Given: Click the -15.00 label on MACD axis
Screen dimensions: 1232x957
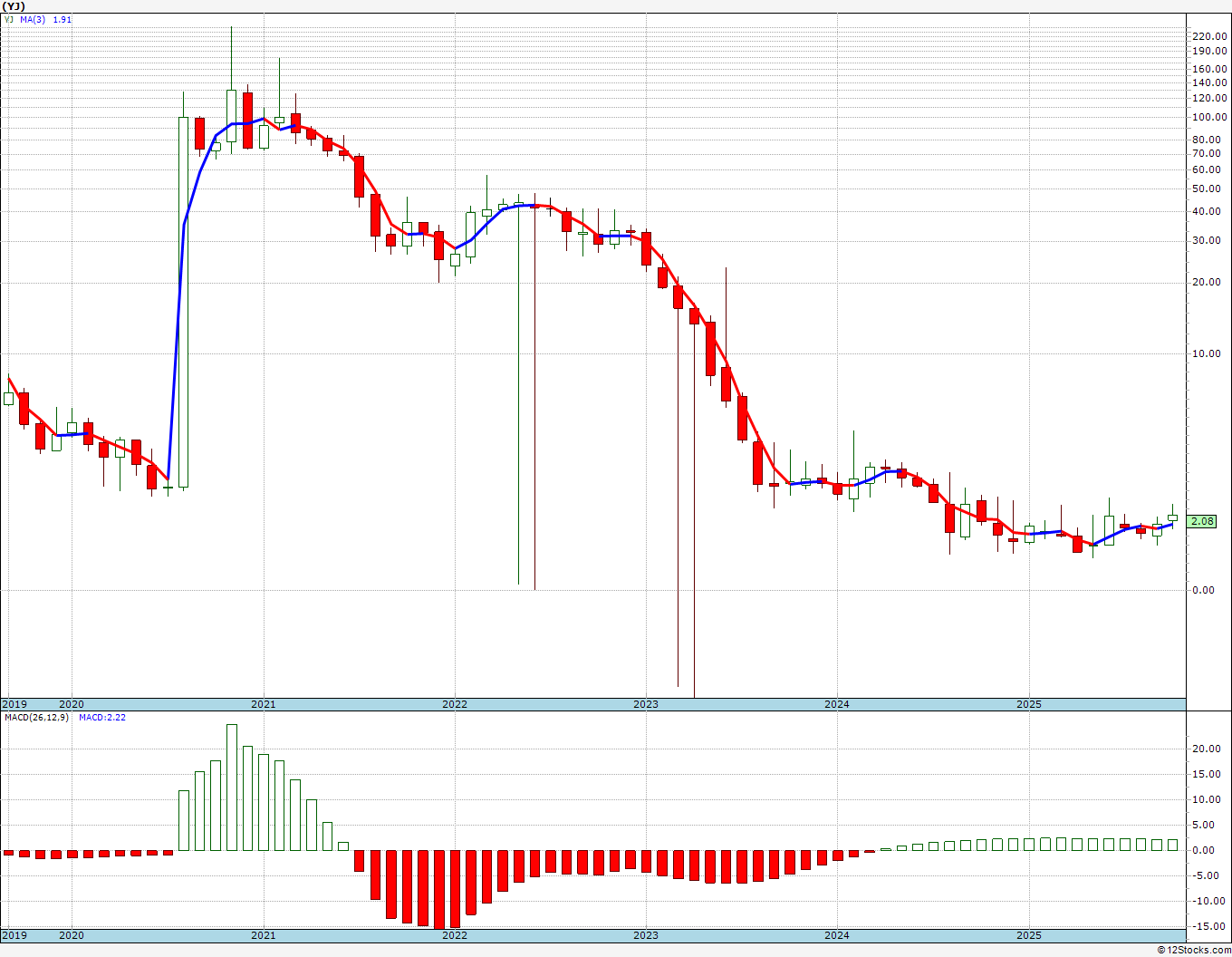Looking at the screenshot, I should tap(1210, 926).
